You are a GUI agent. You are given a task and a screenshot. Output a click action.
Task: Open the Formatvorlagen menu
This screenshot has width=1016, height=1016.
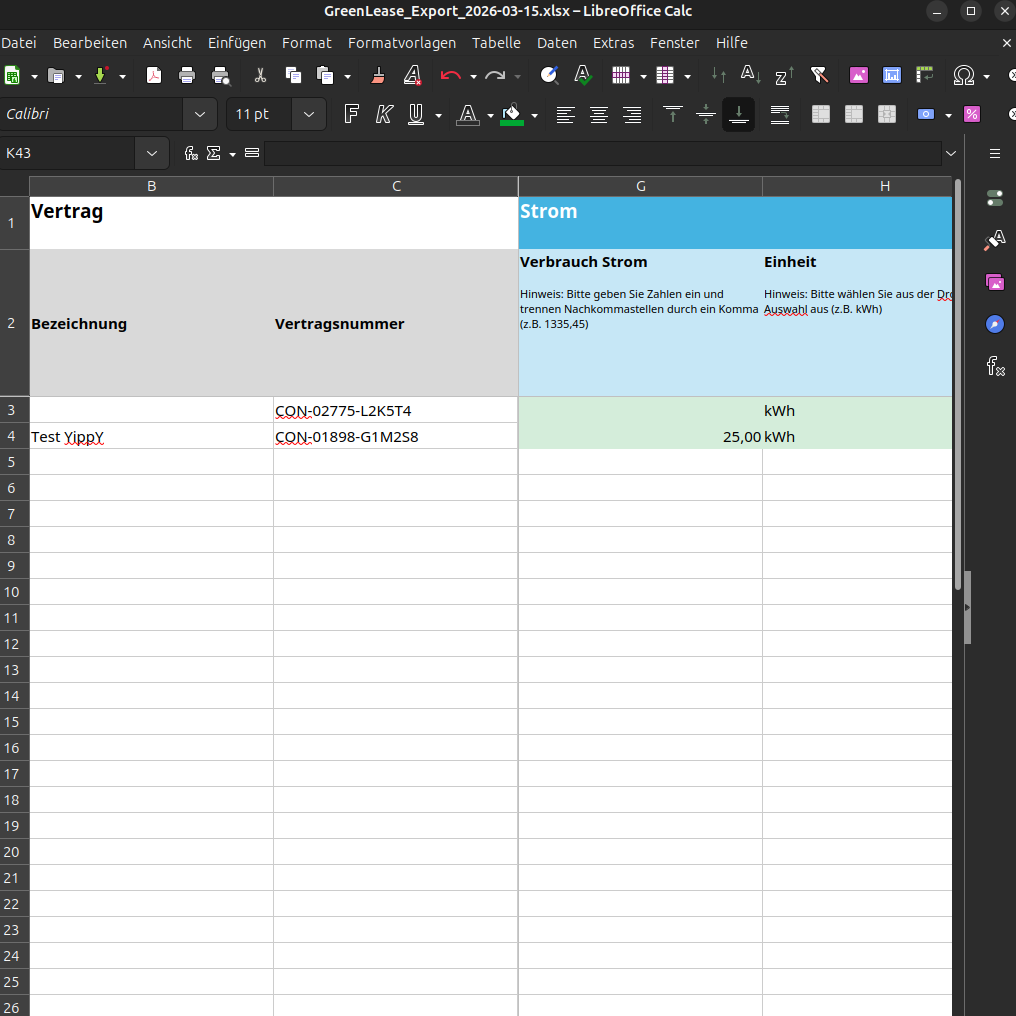[x=402, y=43]
